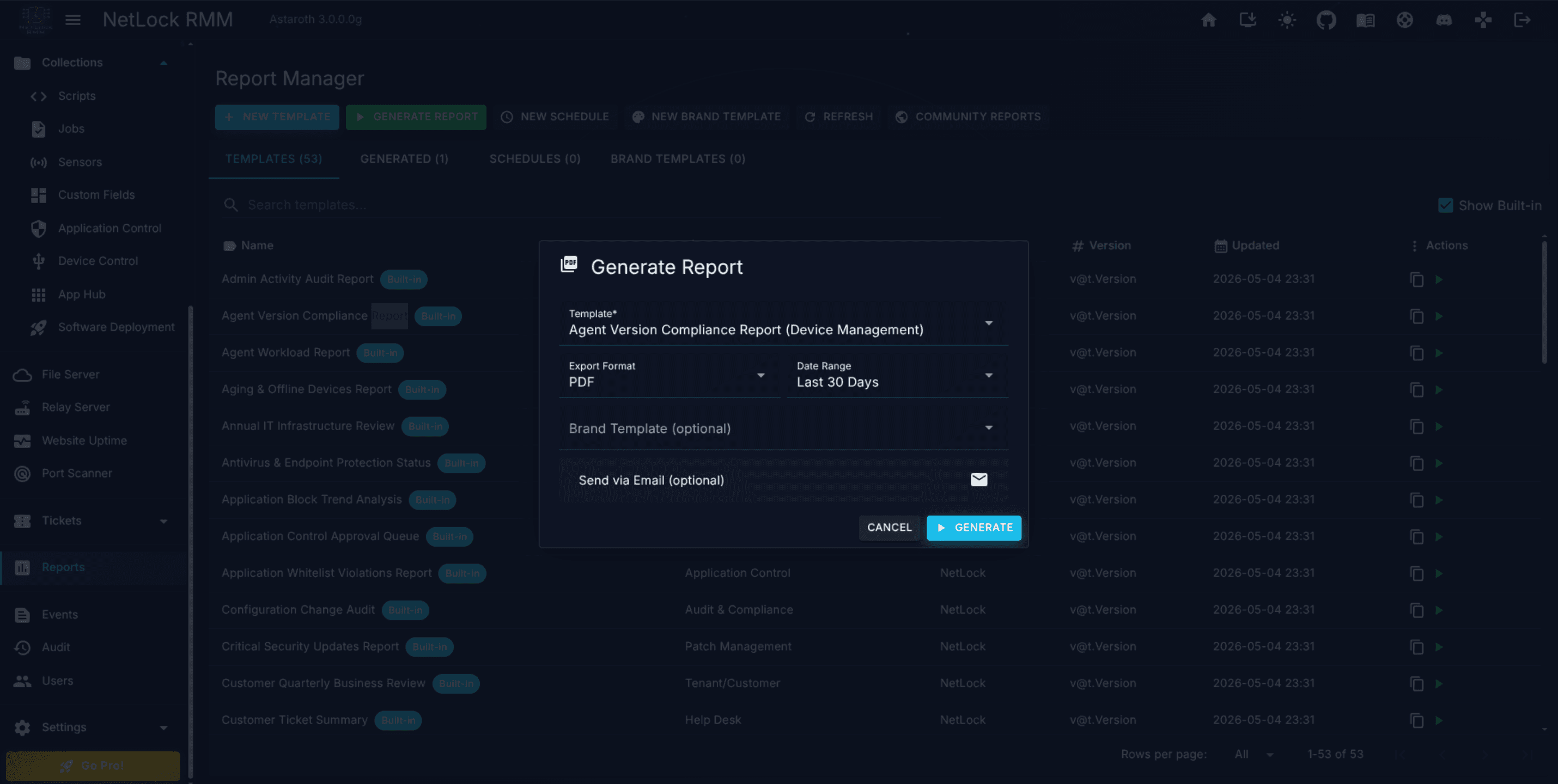Copy the Admin Activity Audit Report template

coord(1416,279)
